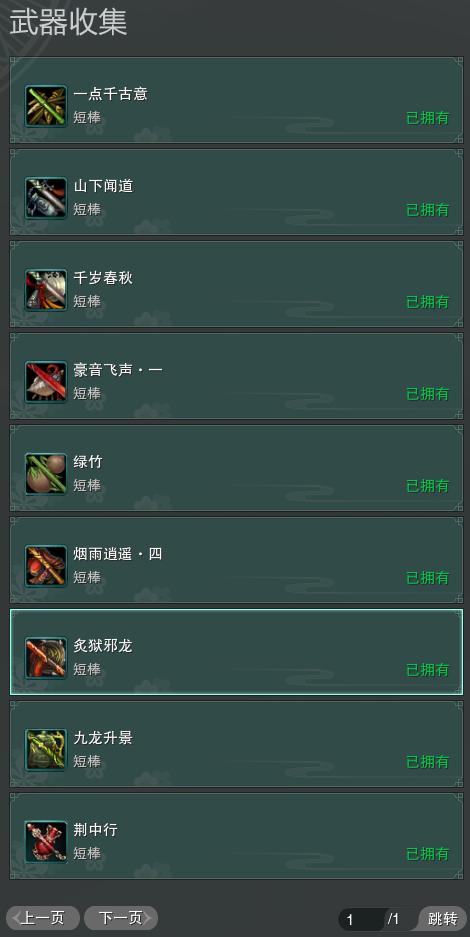The image size is (470, 937).
Task: Click the 千岁春秋 weapon icon
Action: pyautogui.click(x=46, y=290)
